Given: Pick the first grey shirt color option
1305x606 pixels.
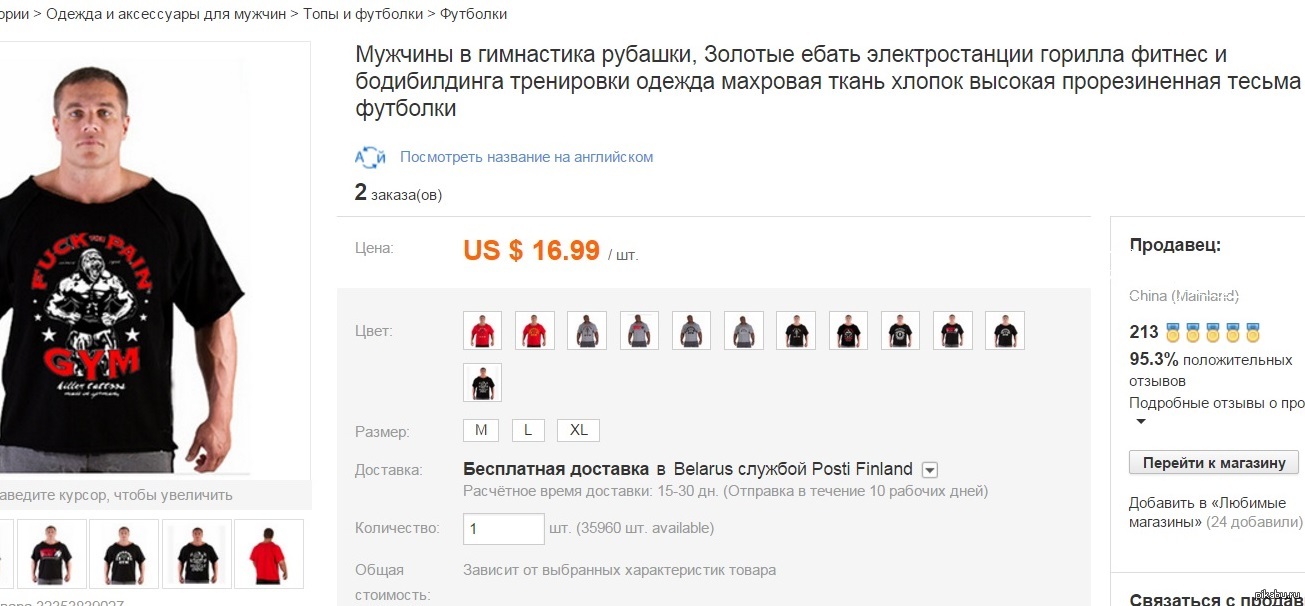Looking at the screenshot, I should (586, 330).
